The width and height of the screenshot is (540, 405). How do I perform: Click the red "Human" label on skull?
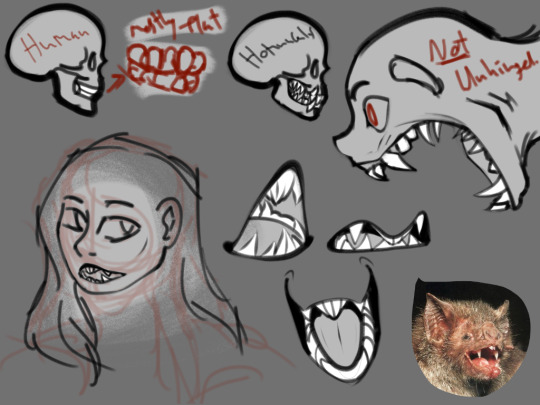coord(54,44)
